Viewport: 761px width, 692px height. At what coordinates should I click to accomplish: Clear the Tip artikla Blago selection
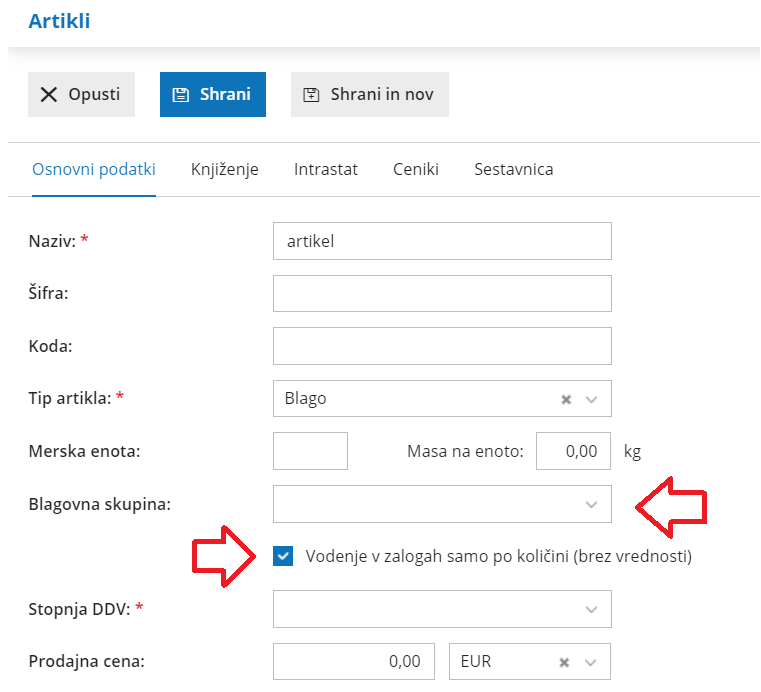[x=566, y=399]
